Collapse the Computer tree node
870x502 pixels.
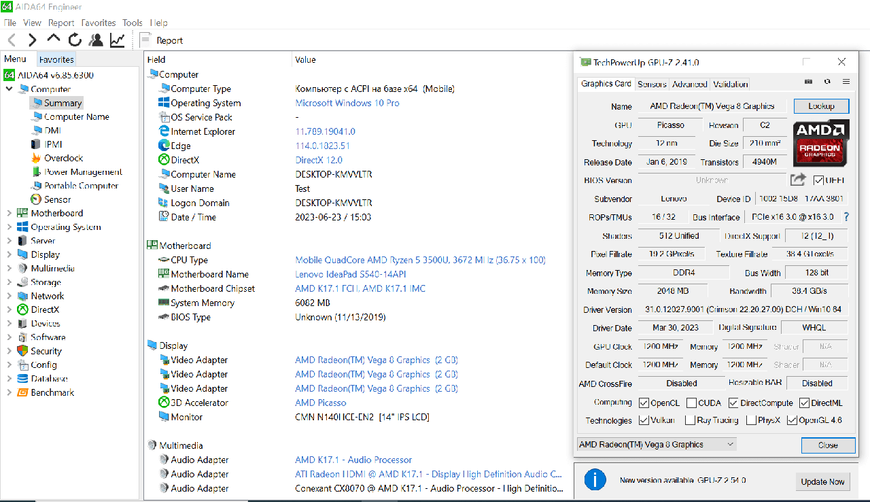(x=9, y=89)
